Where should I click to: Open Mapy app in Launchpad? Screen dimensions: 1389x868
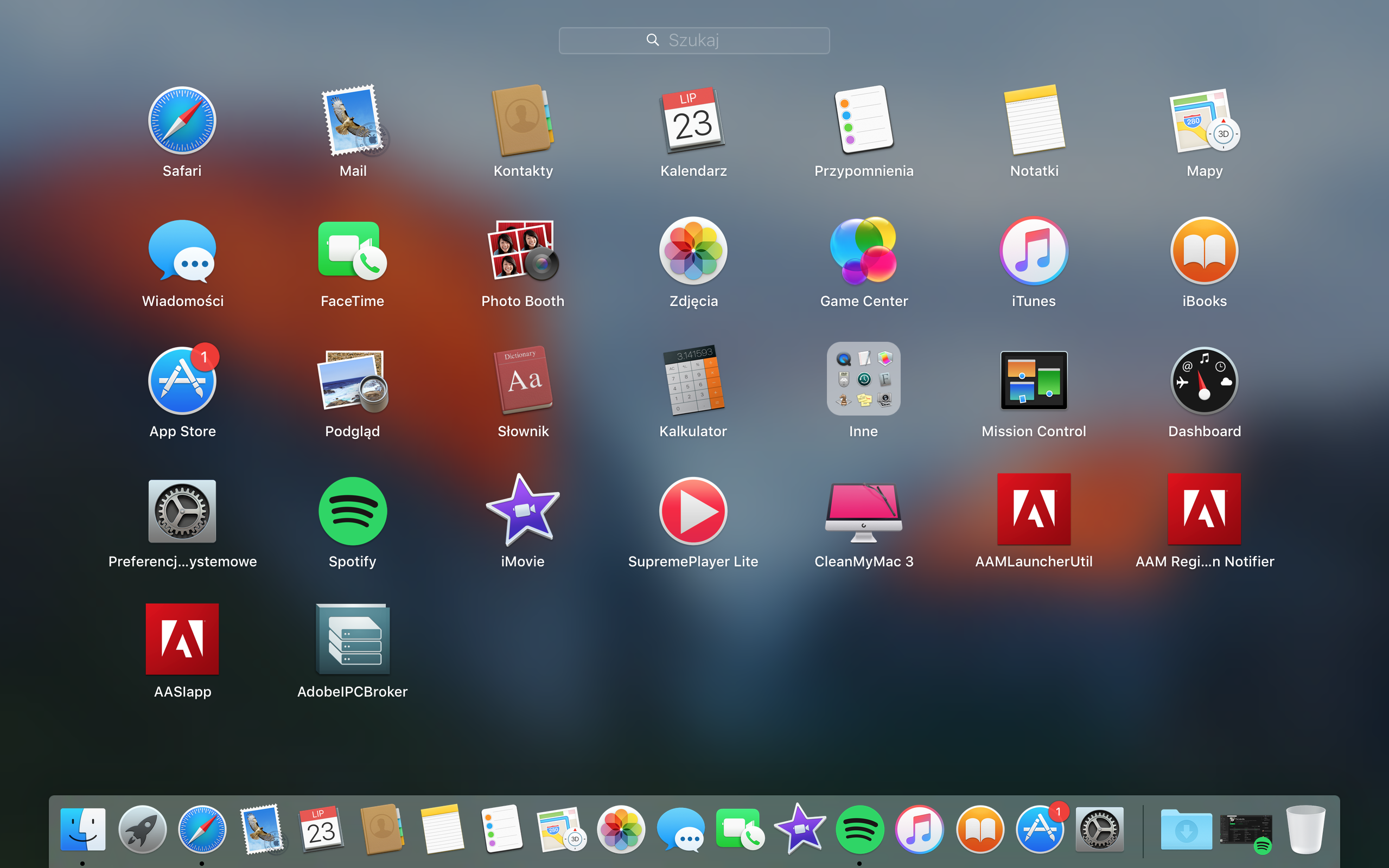coord(1205,120)
